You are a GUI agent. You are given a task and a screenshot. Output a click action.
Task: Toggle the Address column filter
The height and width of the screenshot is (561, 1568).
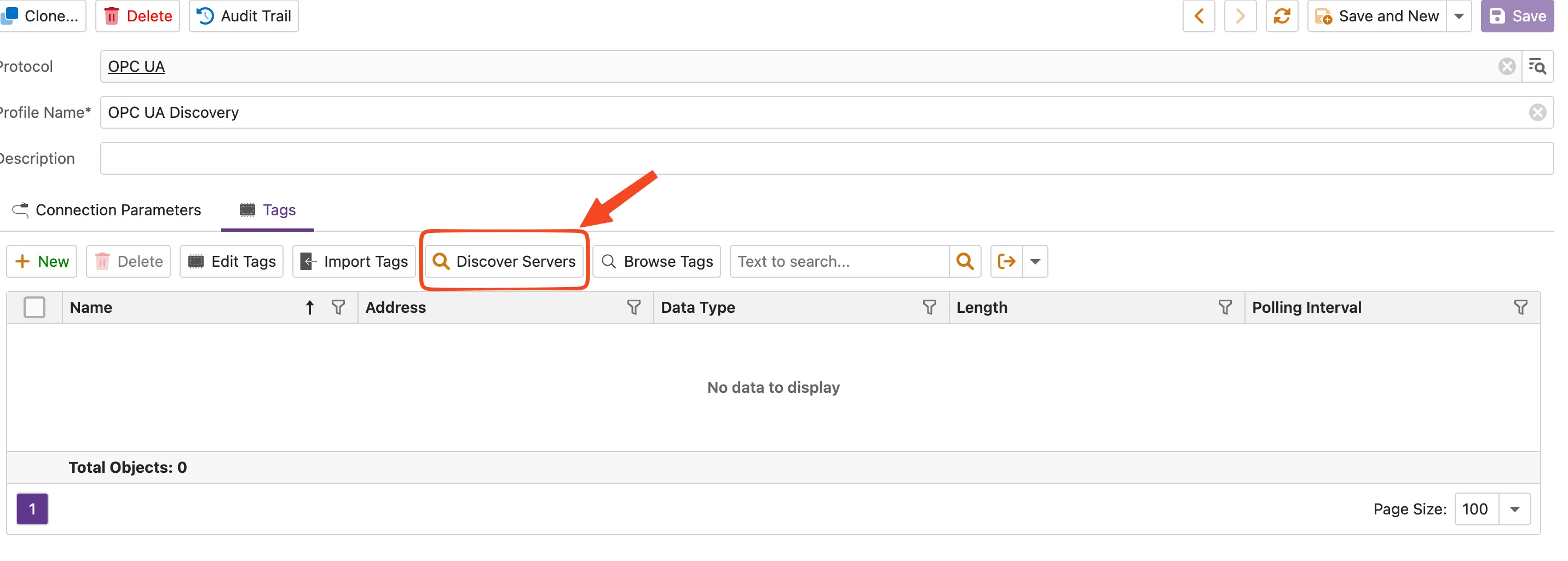634,307
